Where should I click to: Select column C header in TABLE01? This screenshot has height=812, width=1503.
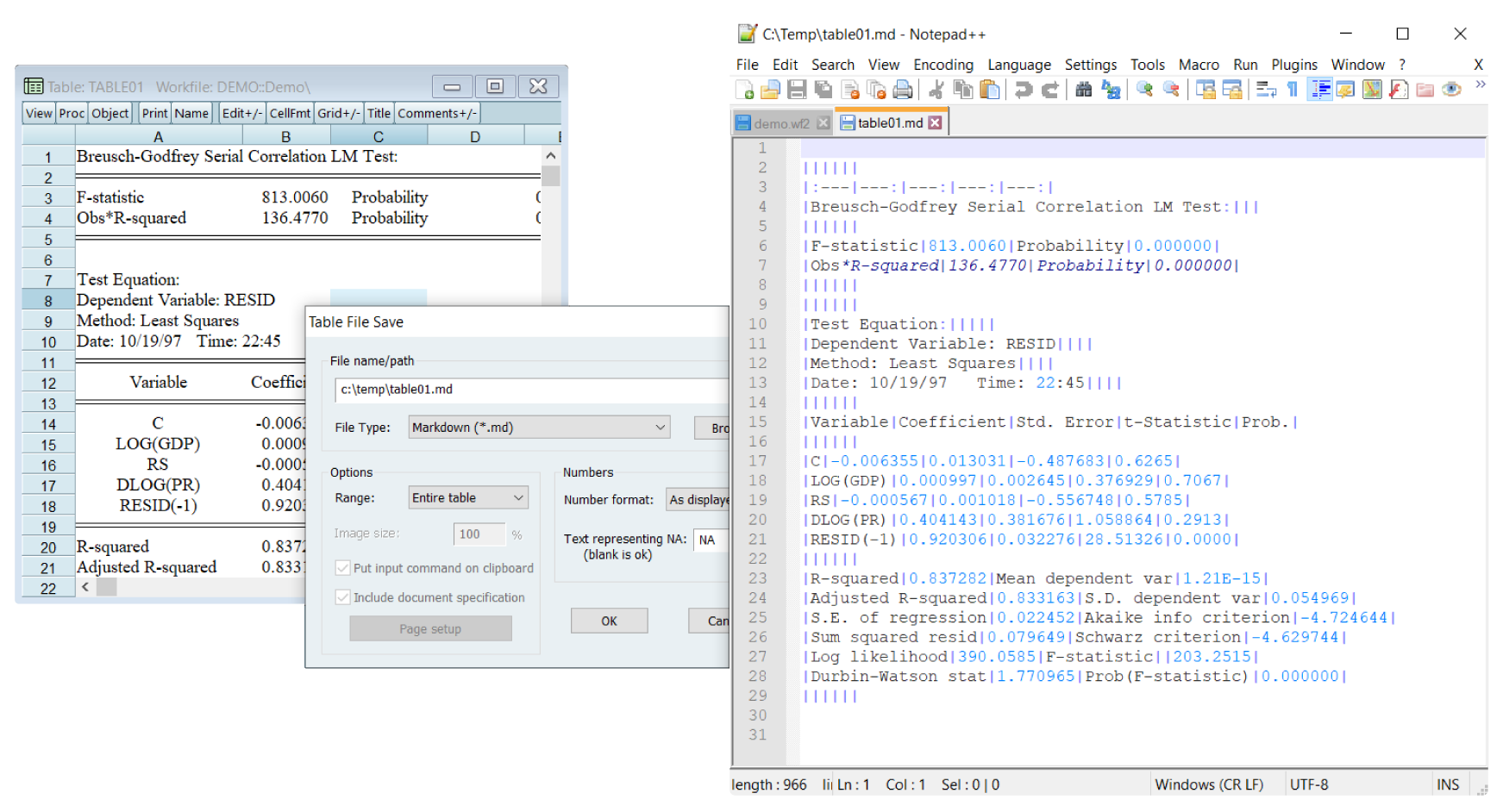point(379,136)
